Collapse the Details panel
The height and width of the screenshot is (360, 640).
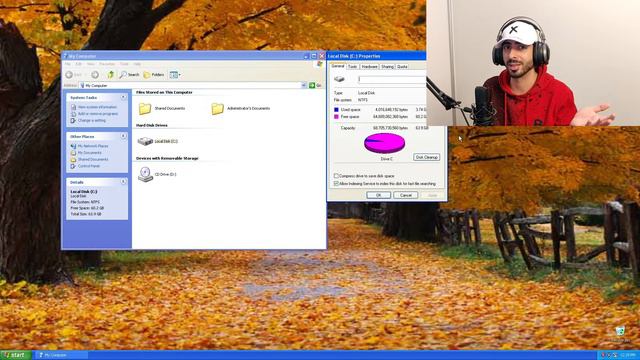[123, 182]
